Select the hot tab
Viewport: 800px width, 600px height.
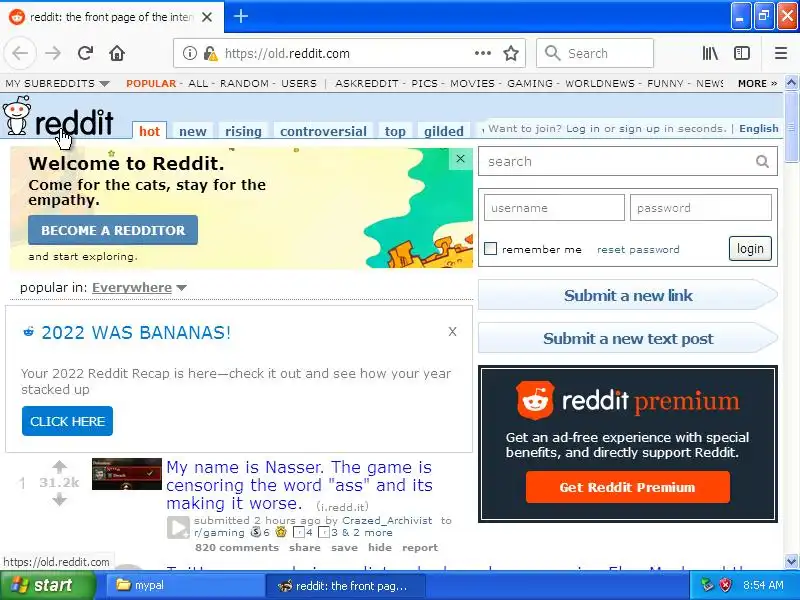[149, 131]
